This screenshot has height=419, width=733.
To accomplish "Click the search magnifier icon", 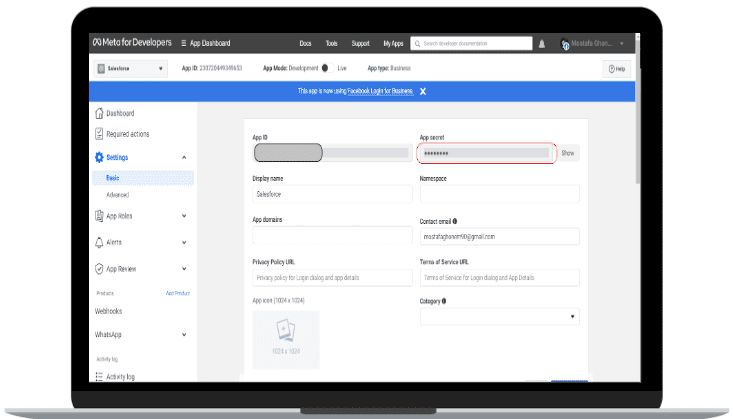I will point(417,43).
